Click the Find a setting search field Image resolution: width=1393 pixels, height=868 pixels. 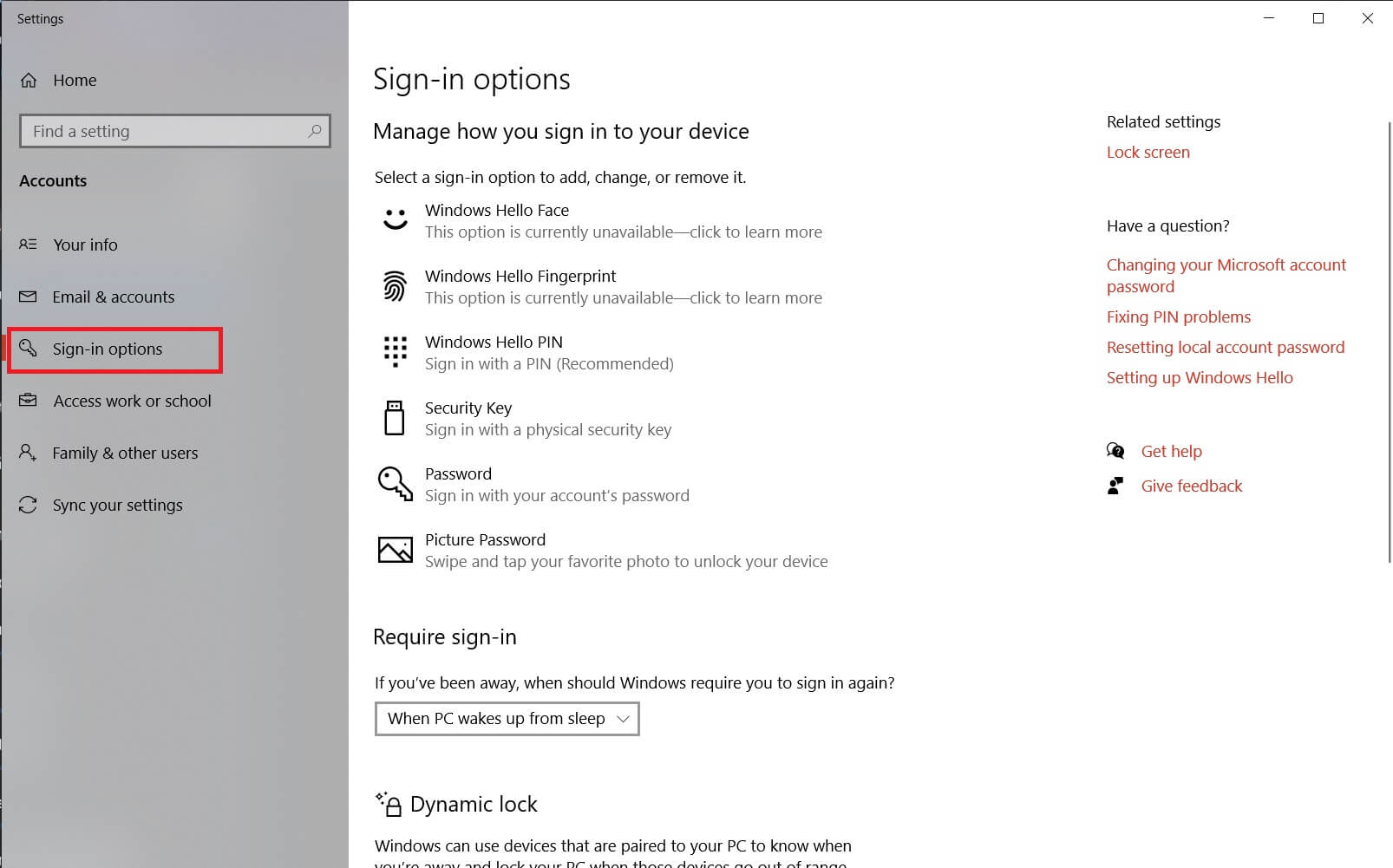(174, 131)
